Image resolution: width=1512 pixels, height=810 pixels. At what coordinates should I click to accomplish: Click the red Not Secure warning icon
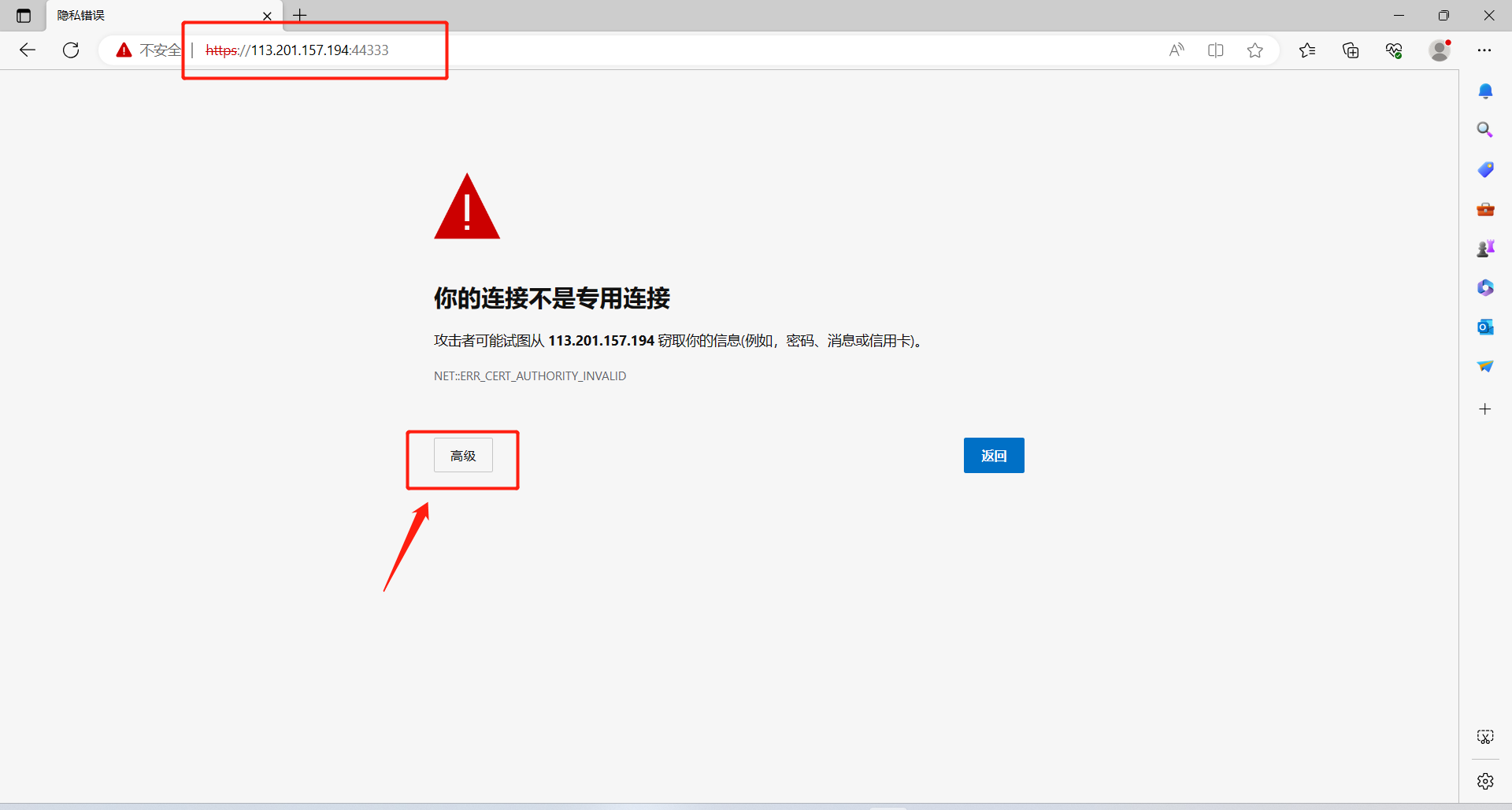click(124, 50)
